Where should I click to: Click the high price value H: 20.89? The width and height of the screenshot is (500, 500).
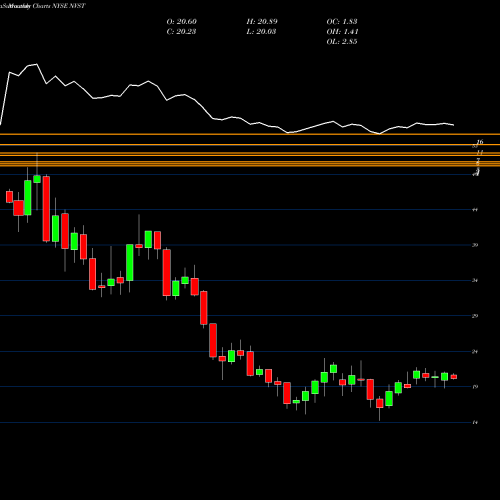[262, 22]
